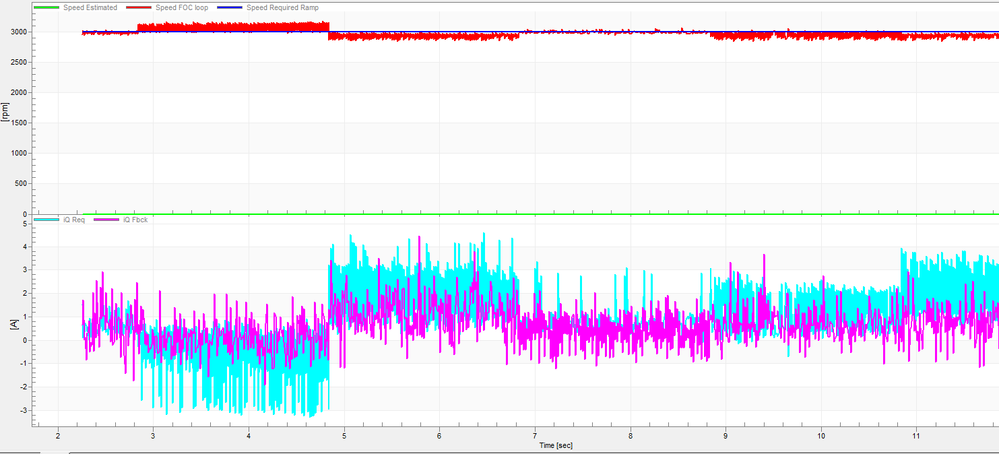Click the 11 tick on time axis
Screen dimensions: 999x454
916,436
